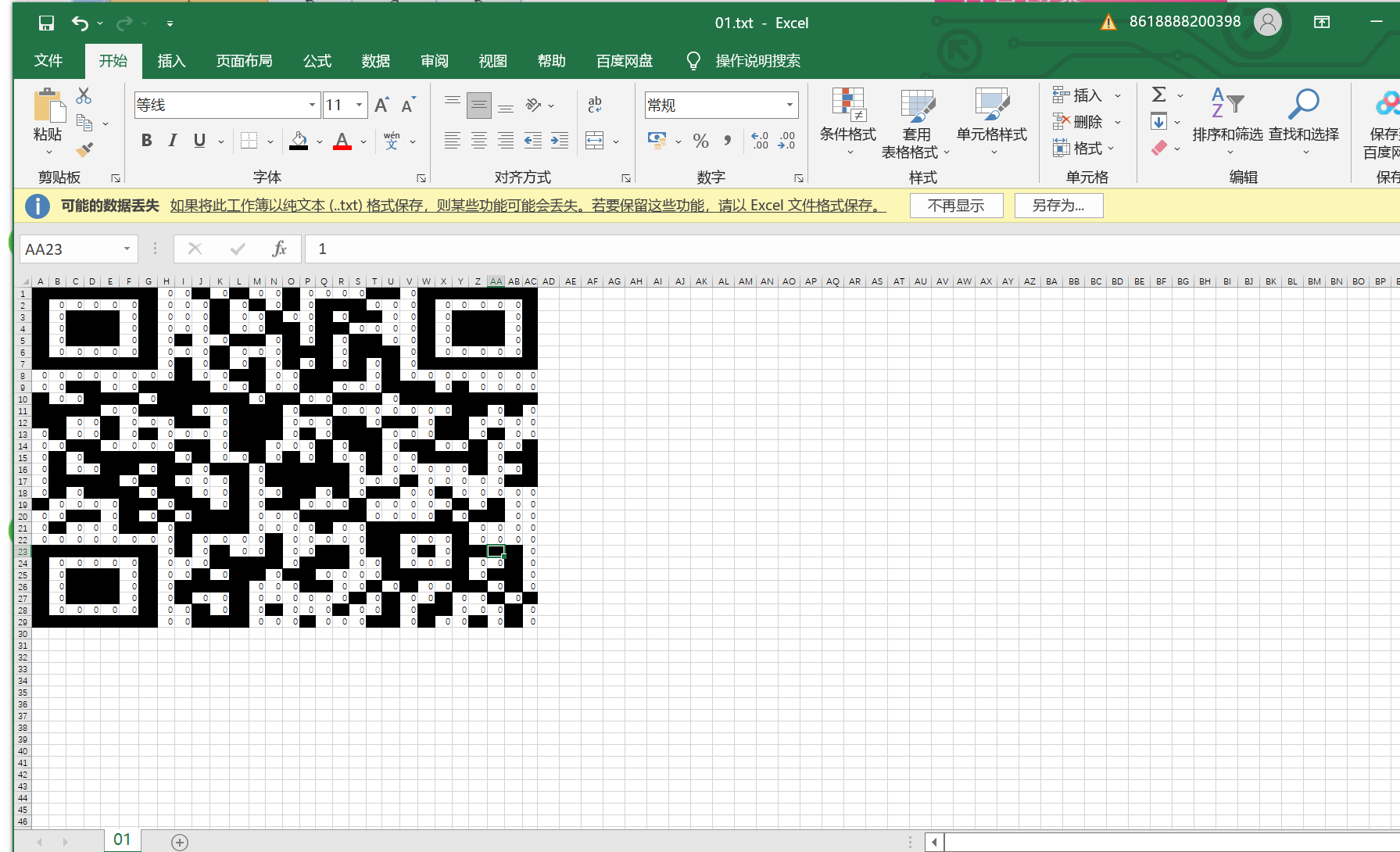The image size is (1400, 852).
Task: Click the Paste clipboard icon
Action: tap(48, 106)
